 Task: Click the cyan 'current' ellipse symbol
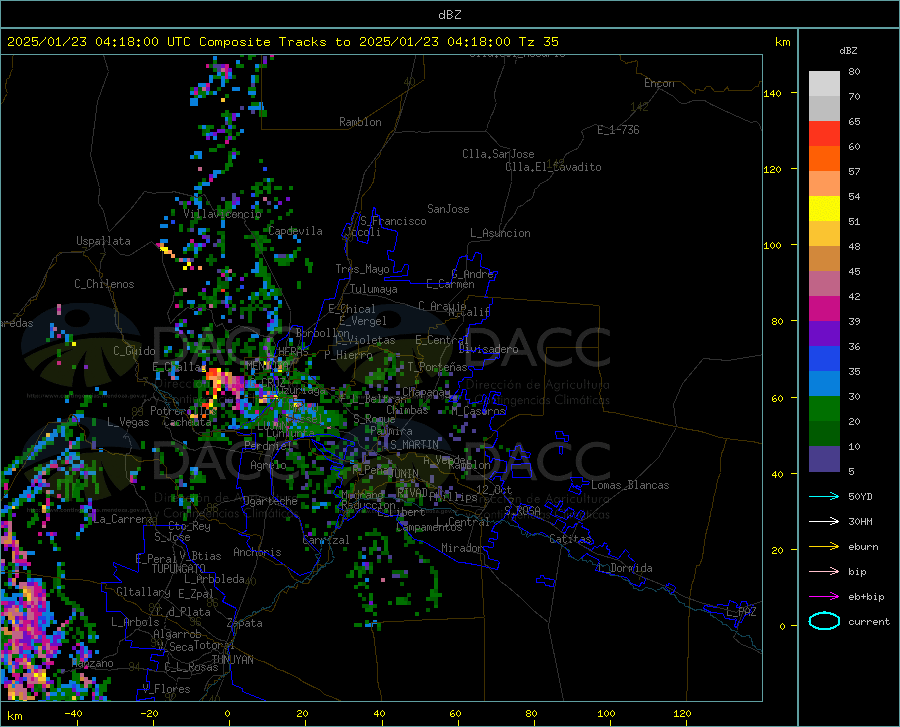(x=824, y=621)
